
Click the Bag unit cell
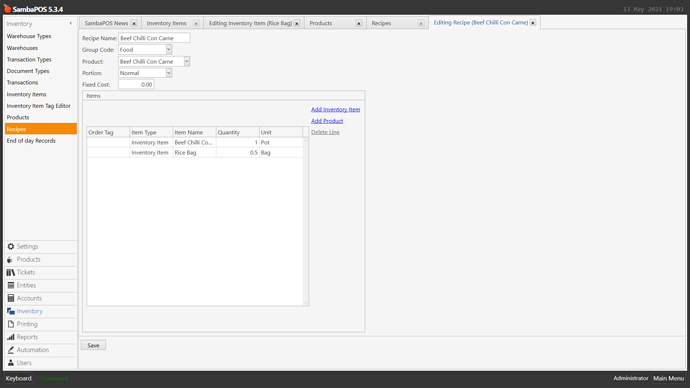(281, 153)
